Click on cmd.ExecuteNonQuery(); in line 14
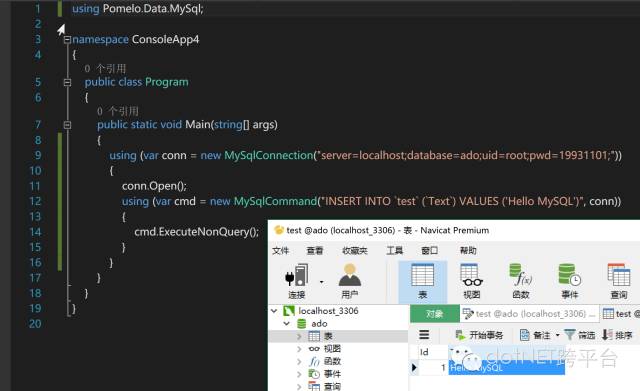Screen dimensions: 640x391 [196, 232]
